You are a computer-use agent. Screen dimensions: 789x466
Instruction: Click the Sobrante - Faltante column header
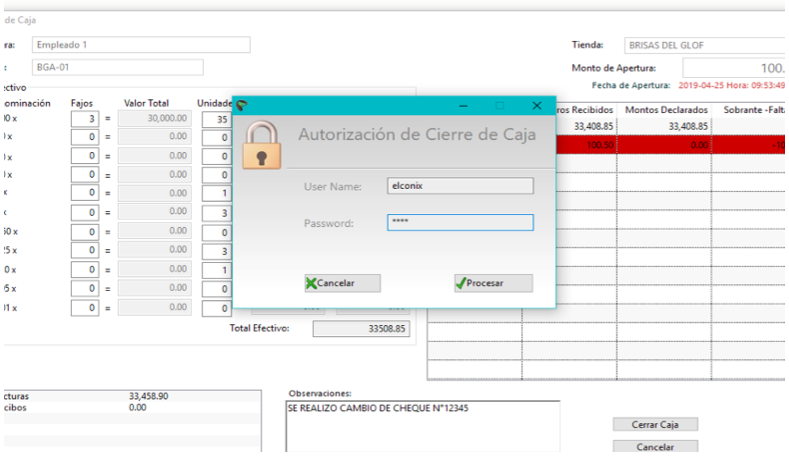pyautogui.click(x=754, y=110)
